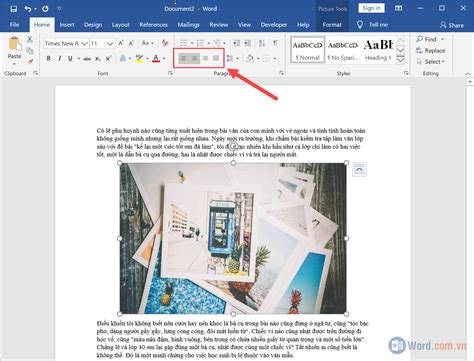
Task: Select the photo collage image
Action: tap(233, 238)
